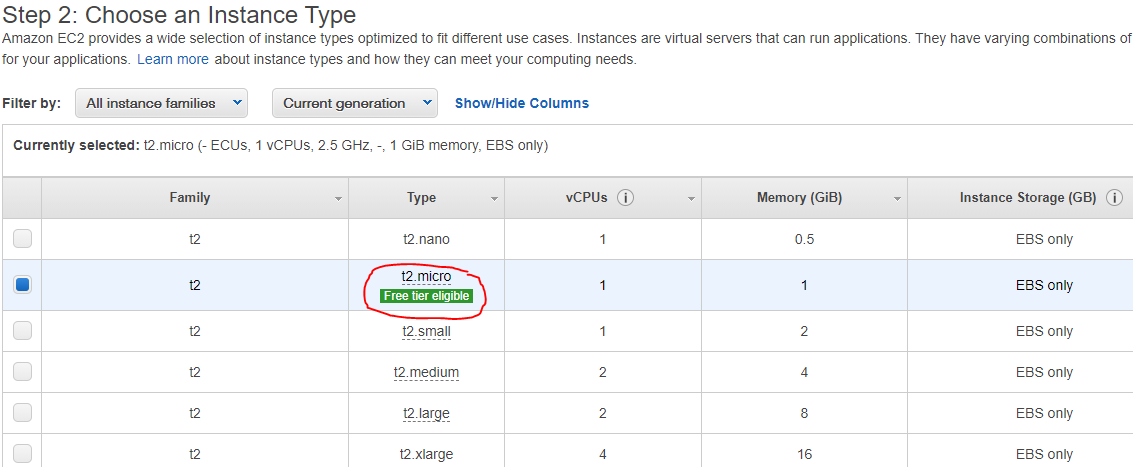Open vCPUs column sort arrow
Screen dimensions: 1133x467
(x=691, y=199)
